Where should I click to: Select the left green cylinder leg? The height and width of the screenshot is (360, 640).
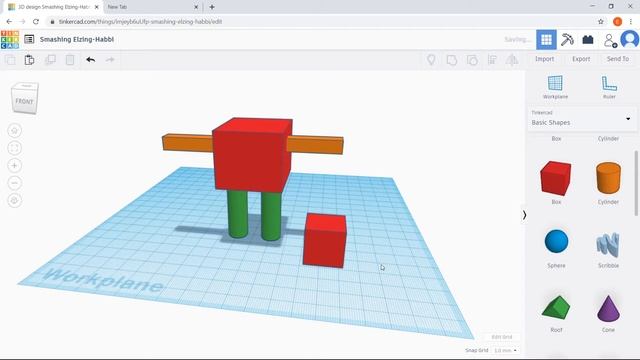pos(238,213)
